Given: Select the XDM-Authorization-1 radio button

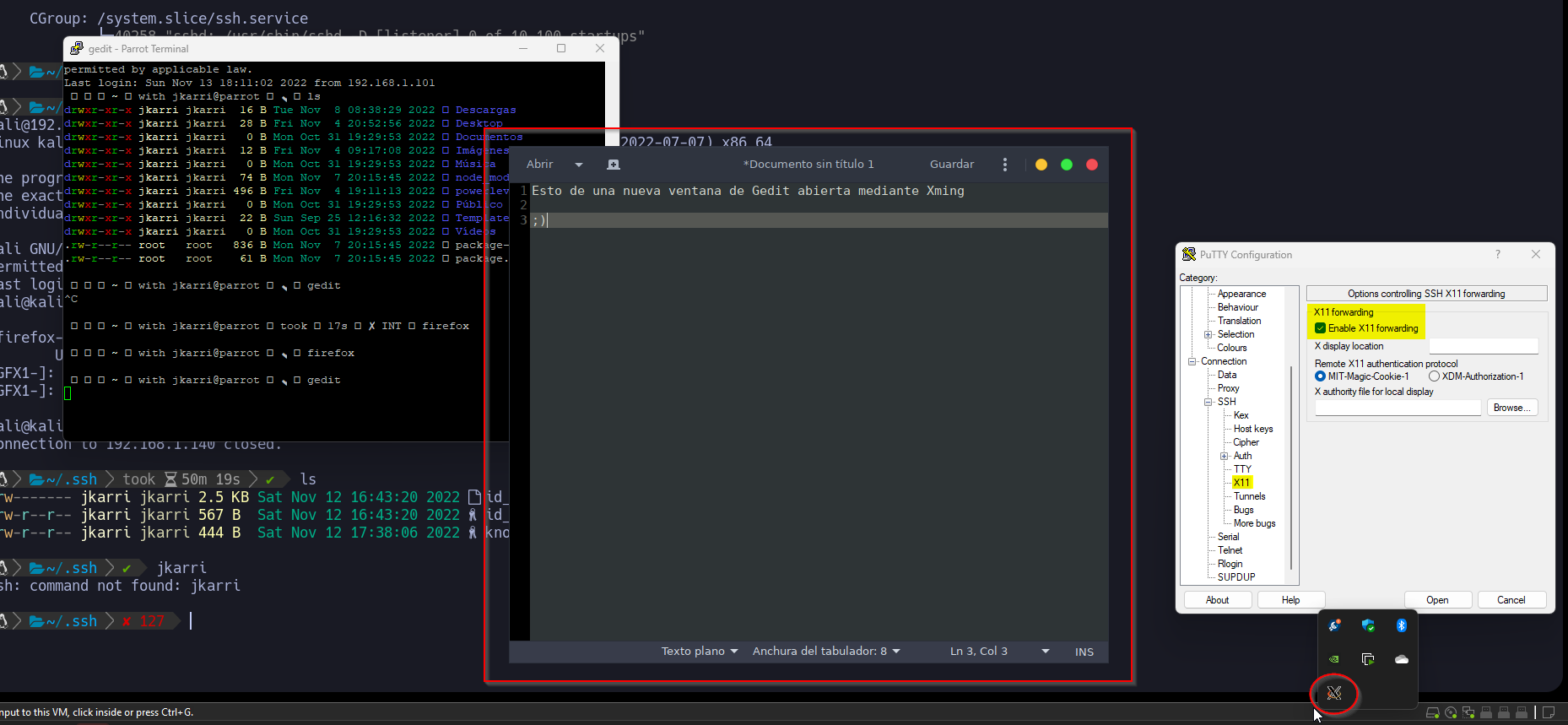Looking at the screenshot, I should point(1434,376).
